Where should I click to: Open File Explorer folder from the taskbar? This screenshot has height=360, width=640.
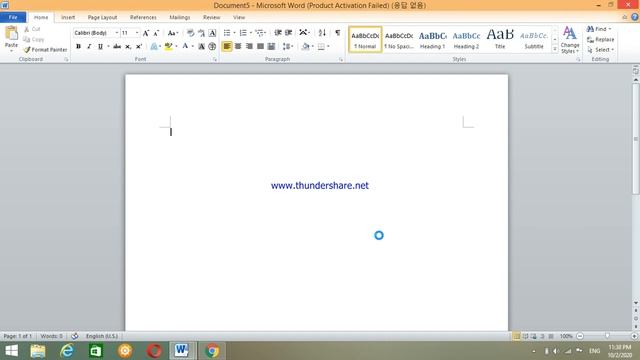38,351
